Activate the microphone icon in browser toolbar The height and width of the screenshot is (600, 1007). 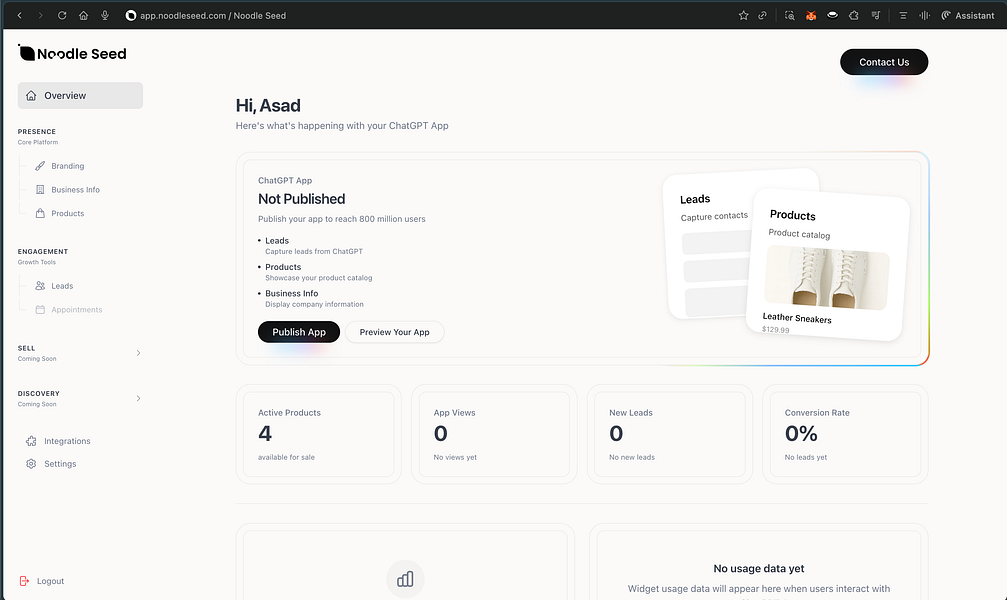tap(105, 15)
